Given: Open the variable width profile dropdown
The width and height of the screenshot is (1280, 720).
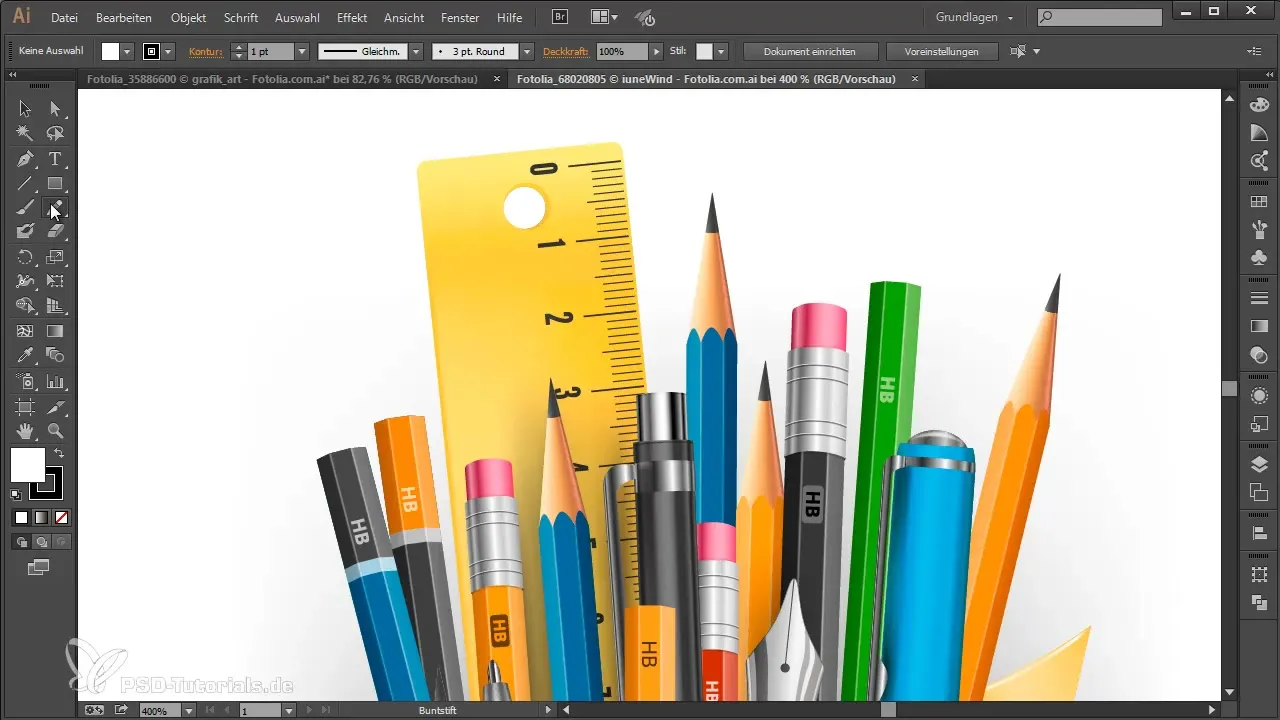Looking at the screenshot, I should 415,51.
